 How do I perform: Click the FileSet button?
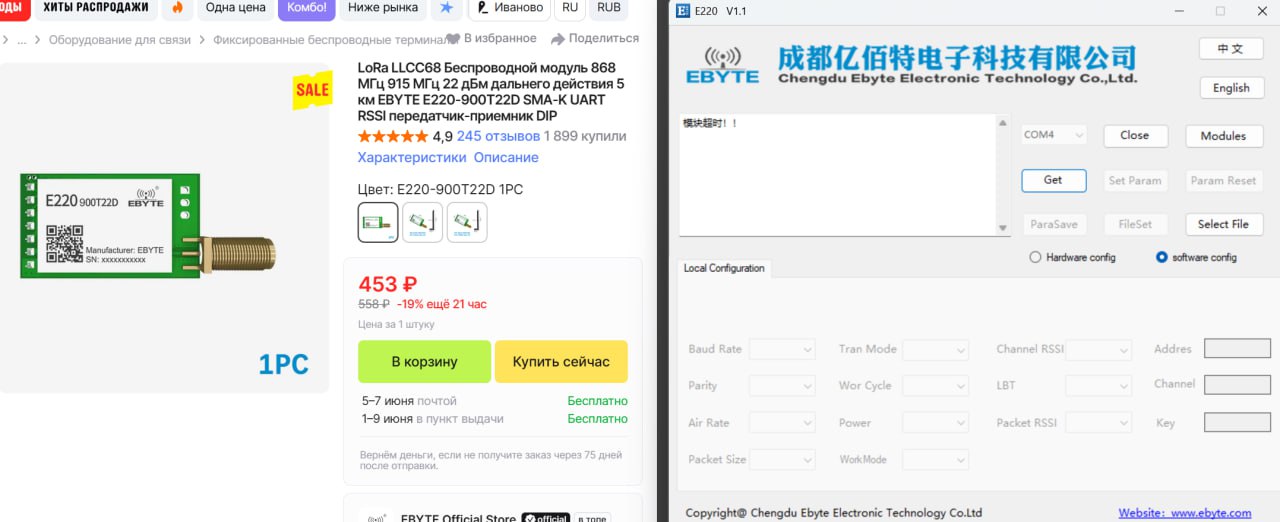pyautogui.click(x=1134, y=224)
